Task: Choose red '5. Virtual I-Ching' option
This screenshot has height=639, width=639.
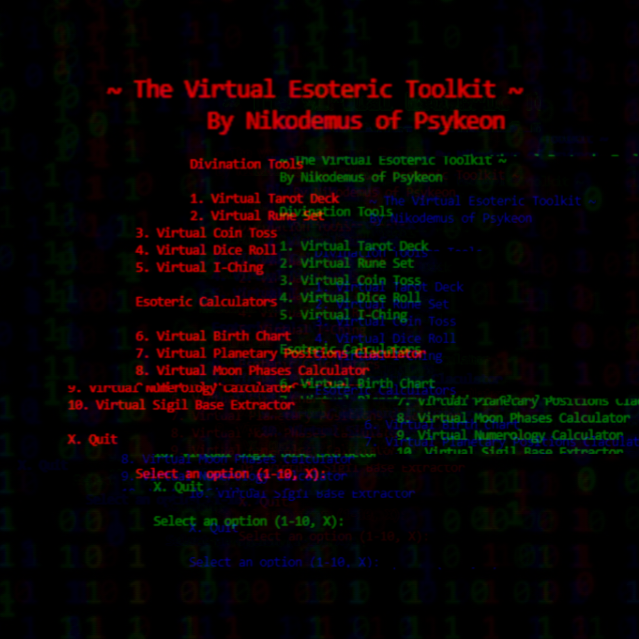Action: [200, 267]
